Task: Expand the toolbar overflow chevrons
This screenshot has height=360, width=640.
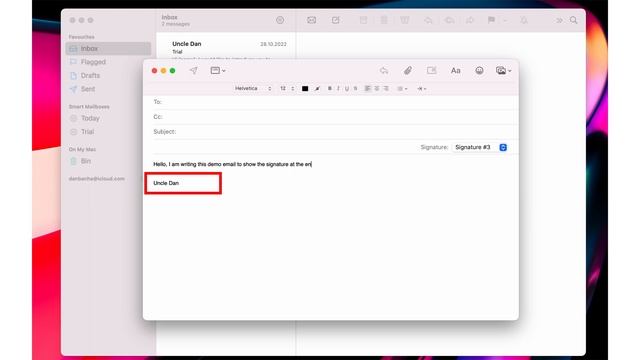Action: [559, 20]
